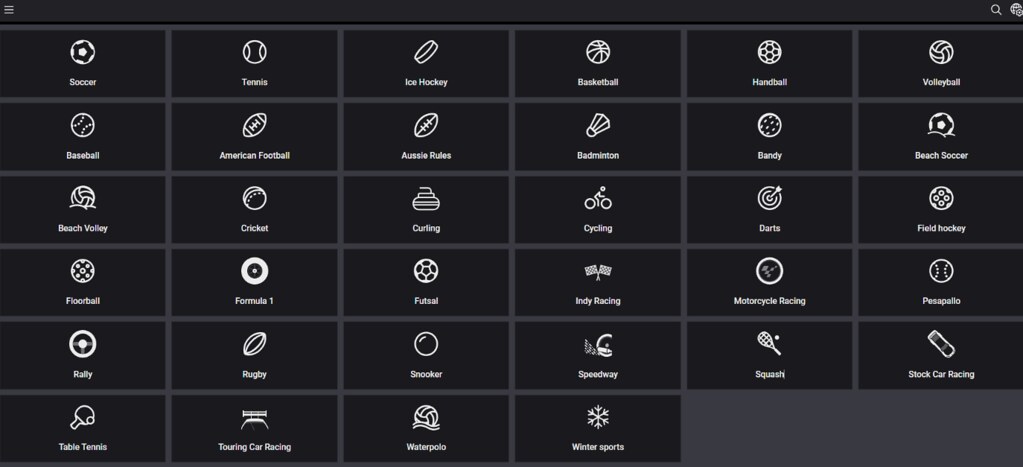
Task: Select the Cricket ball icon
Action: click(254, 198)
